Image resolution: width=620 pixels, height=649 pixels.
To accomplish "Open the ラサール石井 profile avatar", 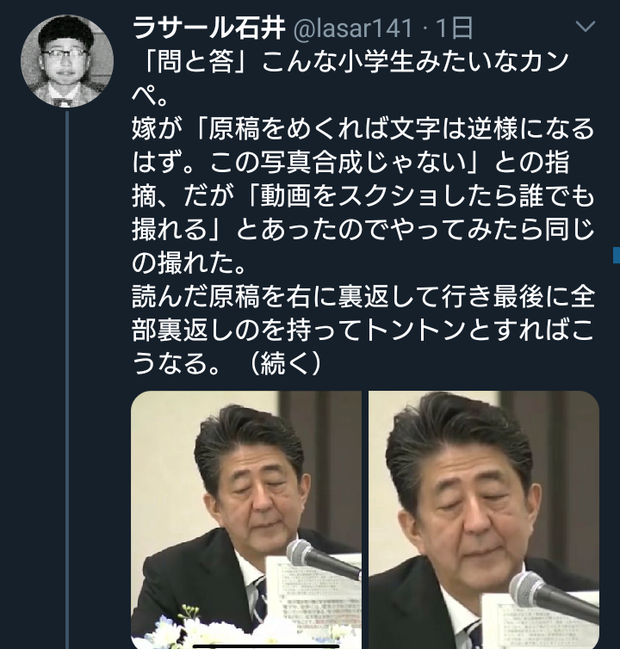I will pos(67,61).
